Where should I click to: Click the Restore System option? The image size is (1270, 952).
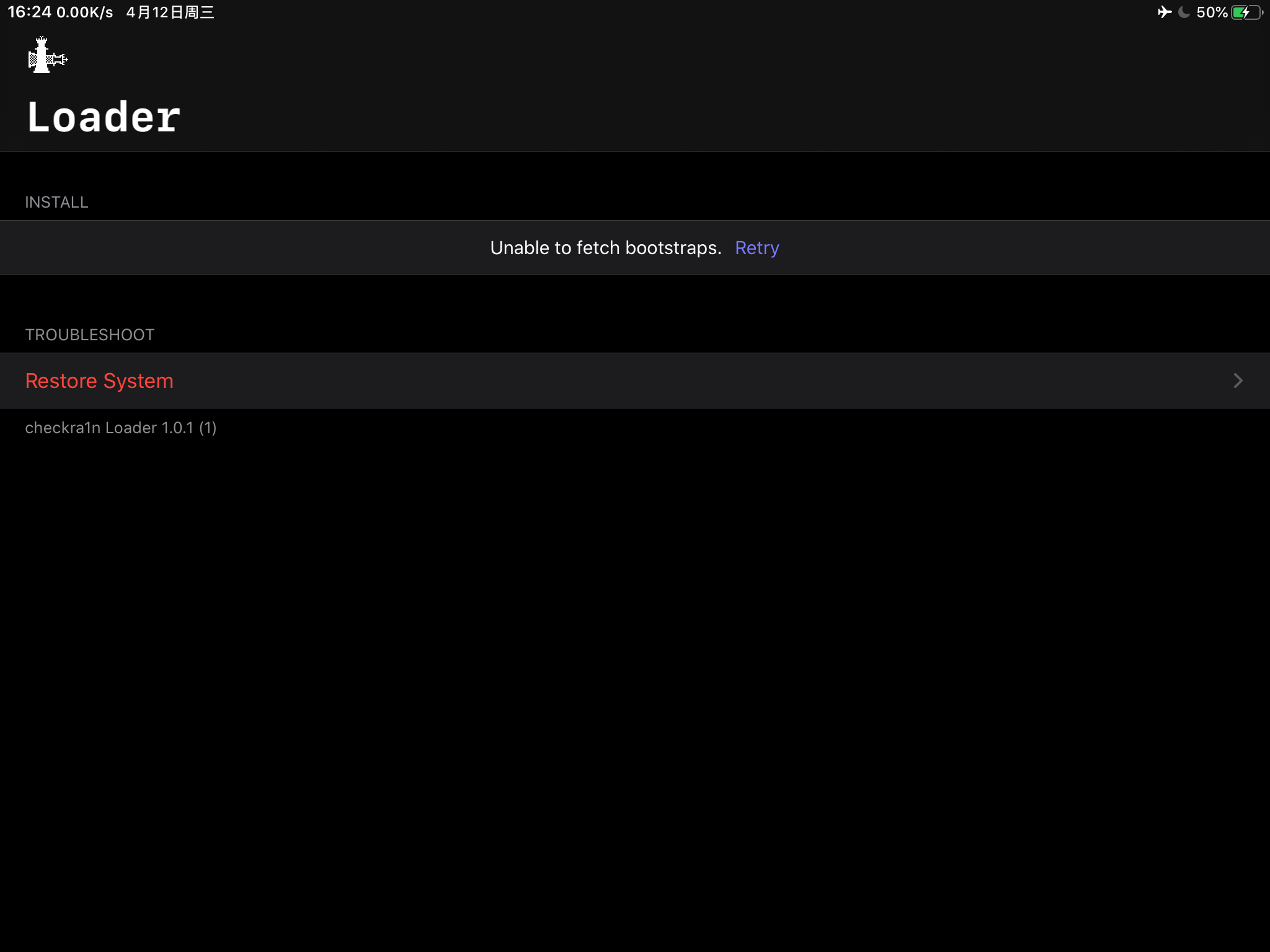point(635,380)
